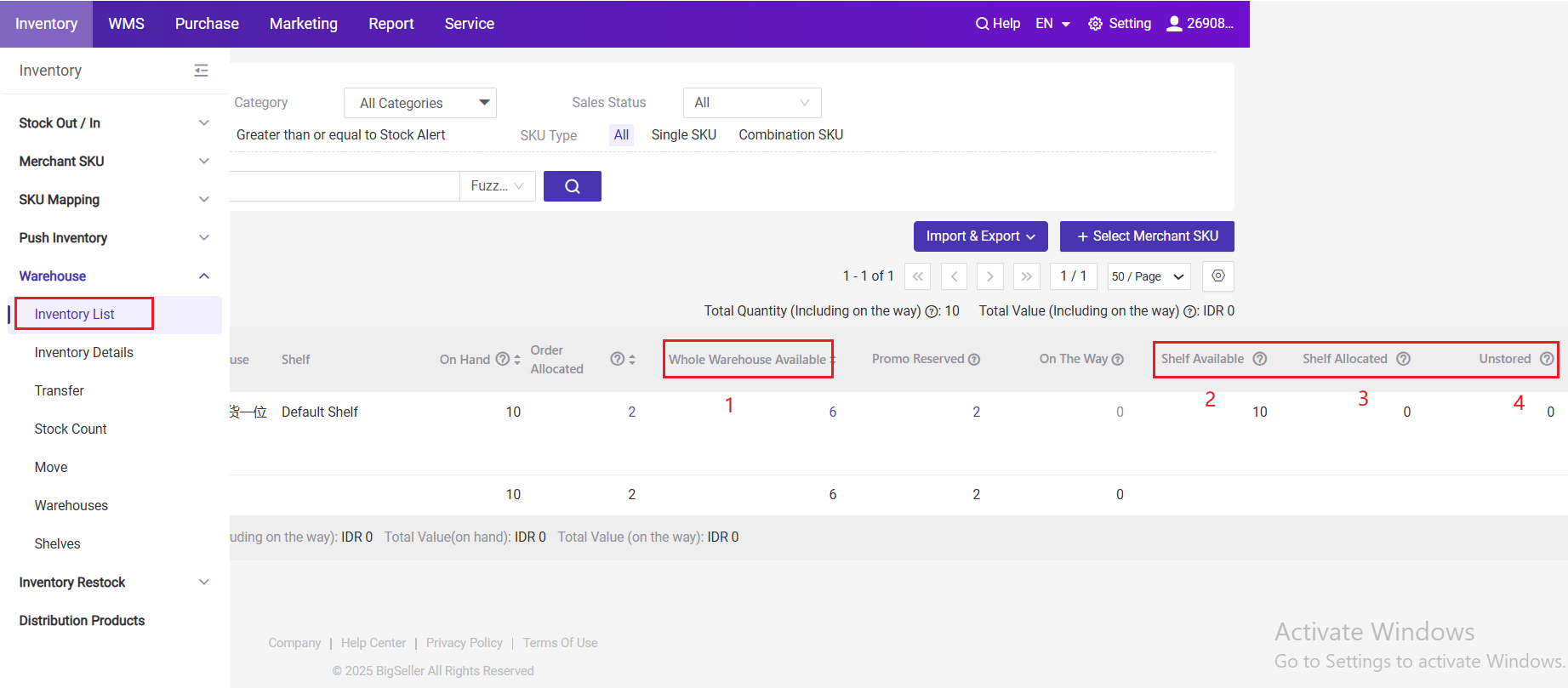This screenshot has height=688, width=1568.
Task: Click the purple search magnifier button
Action: 572,186
